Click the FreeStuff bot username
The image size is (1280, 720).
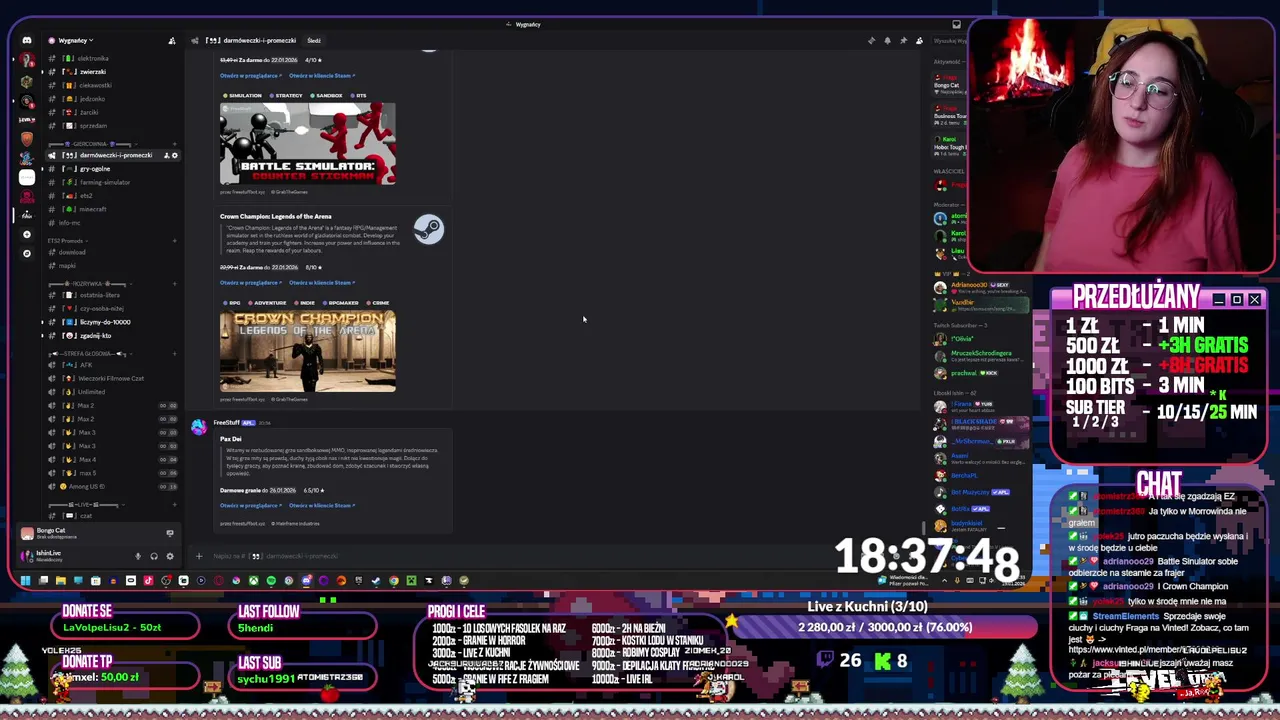tap(226, 423)
